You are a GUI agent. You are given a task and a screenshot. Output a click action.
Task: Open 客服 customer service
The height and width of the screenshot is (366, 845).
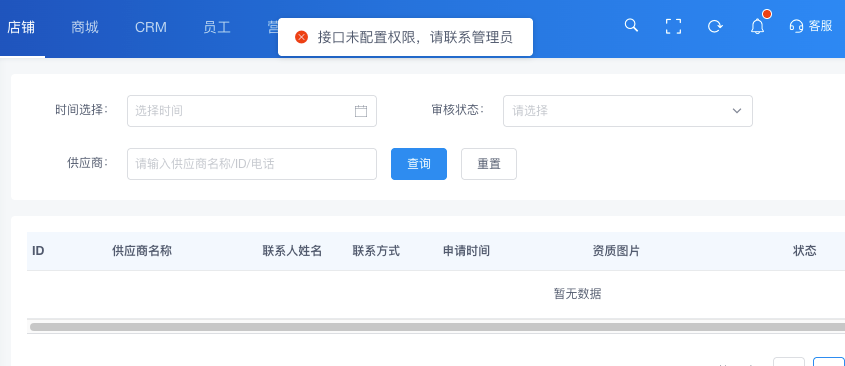[811, 26]
